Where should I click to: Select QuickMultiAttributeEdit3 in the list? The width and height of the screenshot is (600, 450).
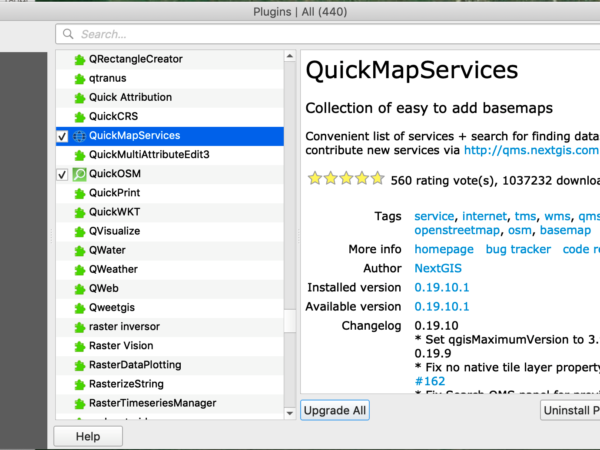click(170, 155)
